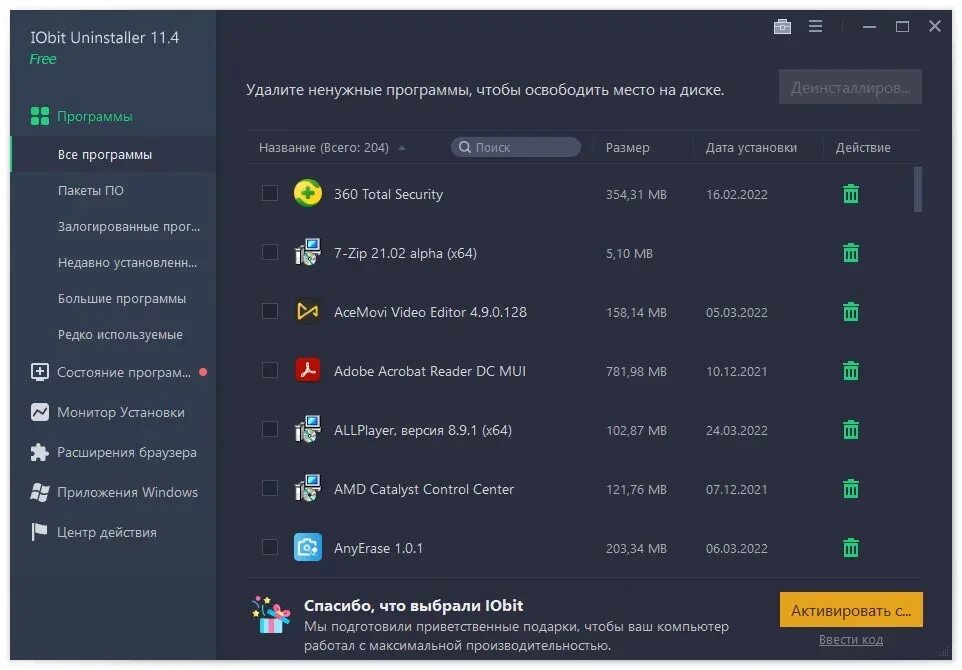The height and width of the screenshot is (670, 962).
Task: Click the date 24.03.2022
Action: pyautogui.click(x=736, y=430)
